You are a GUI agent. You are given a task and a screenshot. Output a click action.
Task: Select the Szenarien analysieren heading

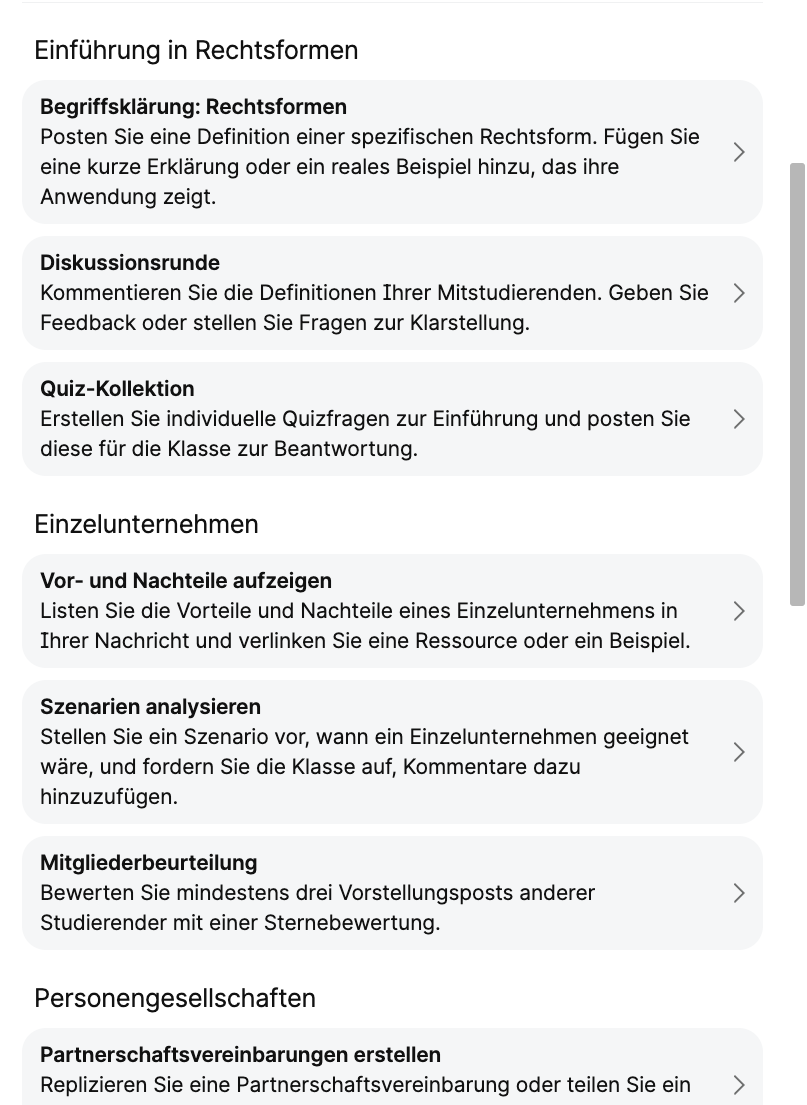pyautogui.click(x=150, y=707)
